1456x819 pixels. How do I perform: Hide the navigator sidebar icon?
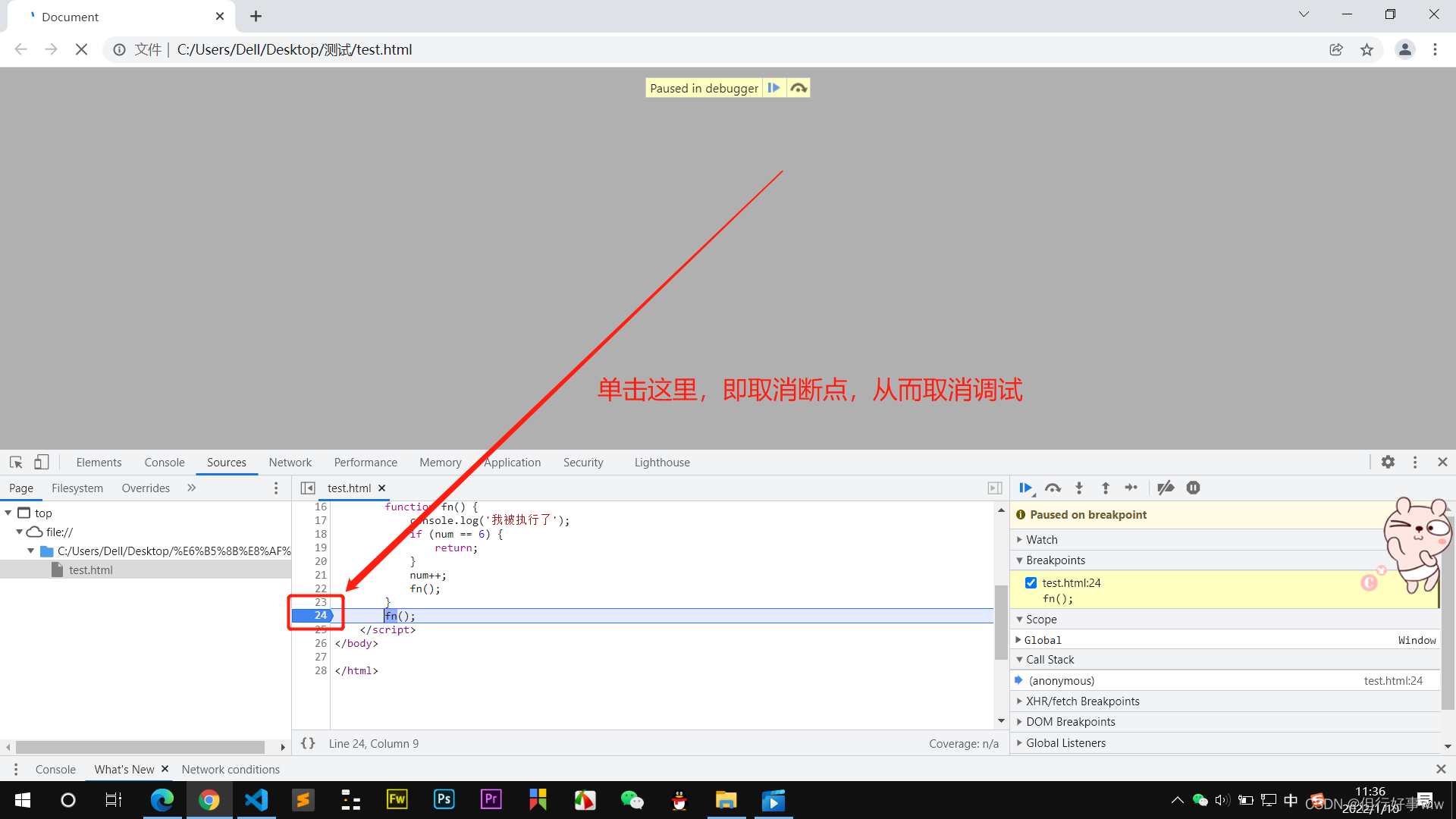pyautogui.click(x=308, y=488)
